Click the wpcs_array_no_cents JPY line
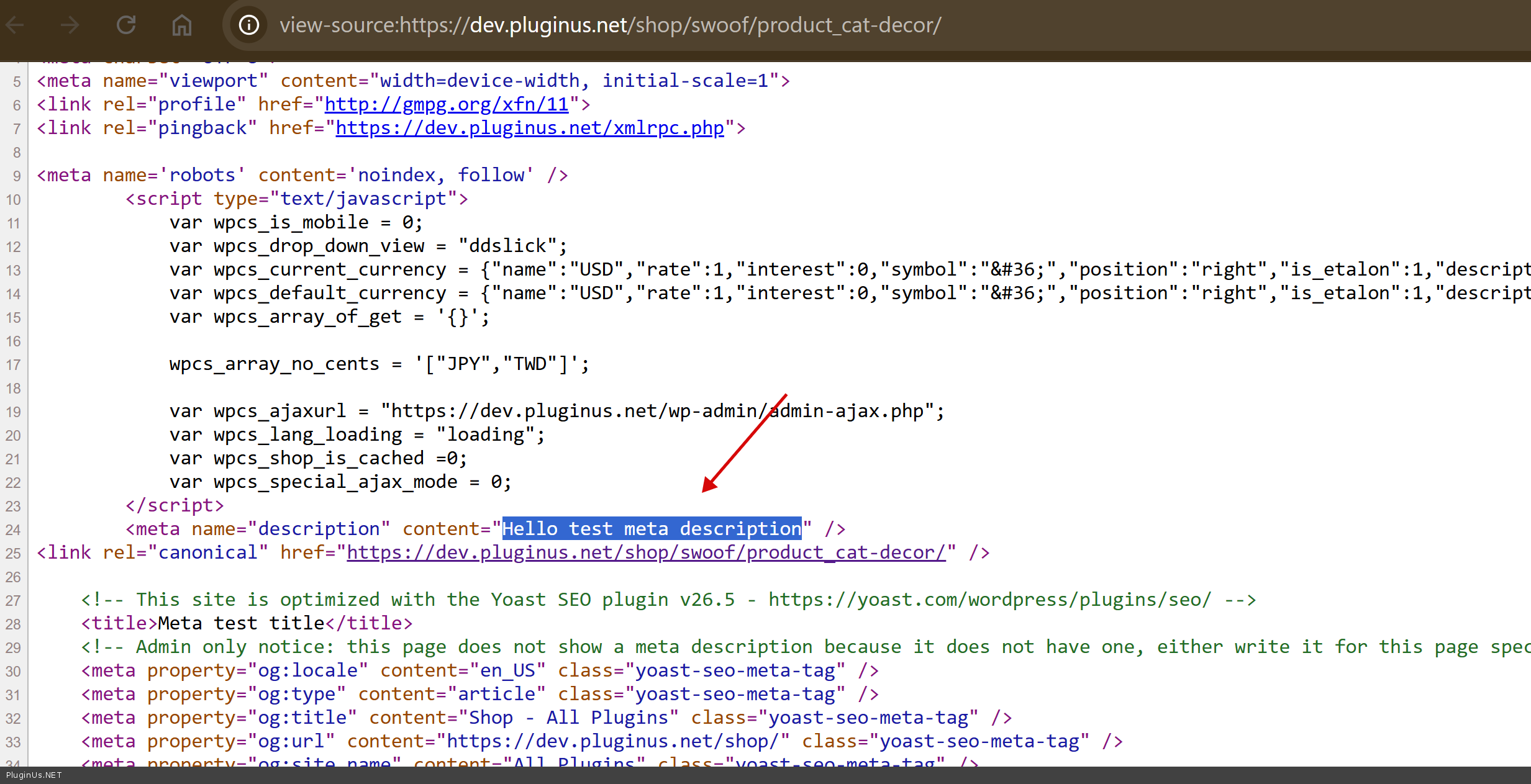The height and width of the screenshot is (784, 1531). (x=379, y=364)
